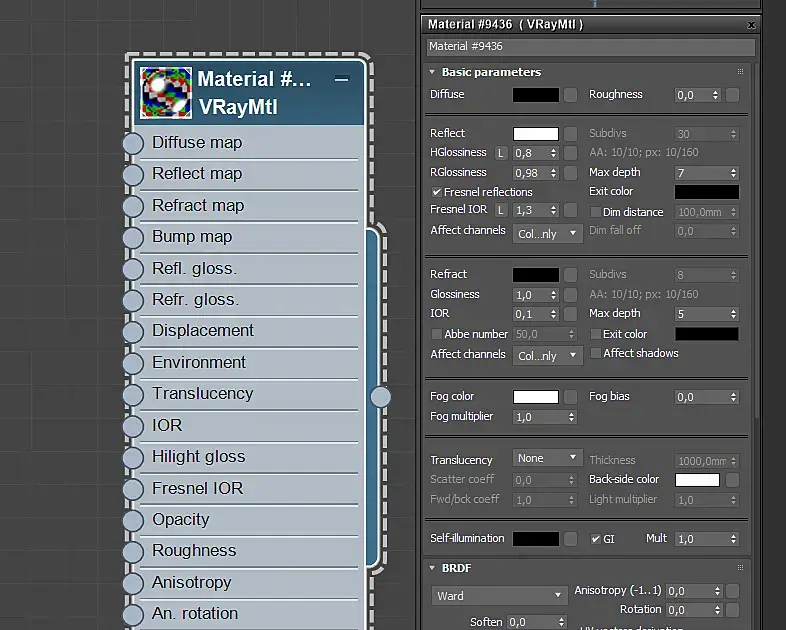Image resolution: width=786 pixels, height=630 pixels.
Task: Click the Self-illumination black color swatch
Action: (536, 539)
